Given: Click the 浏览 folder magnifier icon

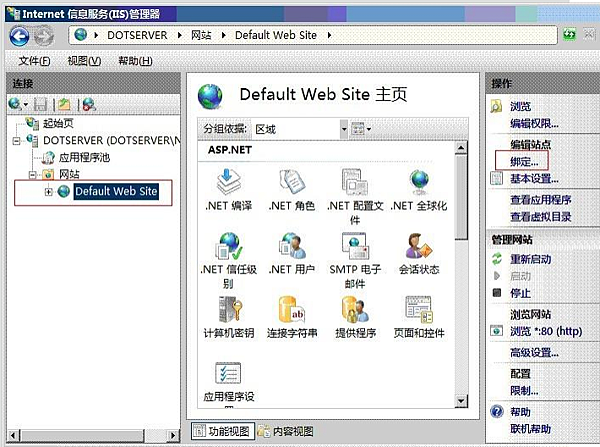Looking at the screenshot, I should (496, 106).
